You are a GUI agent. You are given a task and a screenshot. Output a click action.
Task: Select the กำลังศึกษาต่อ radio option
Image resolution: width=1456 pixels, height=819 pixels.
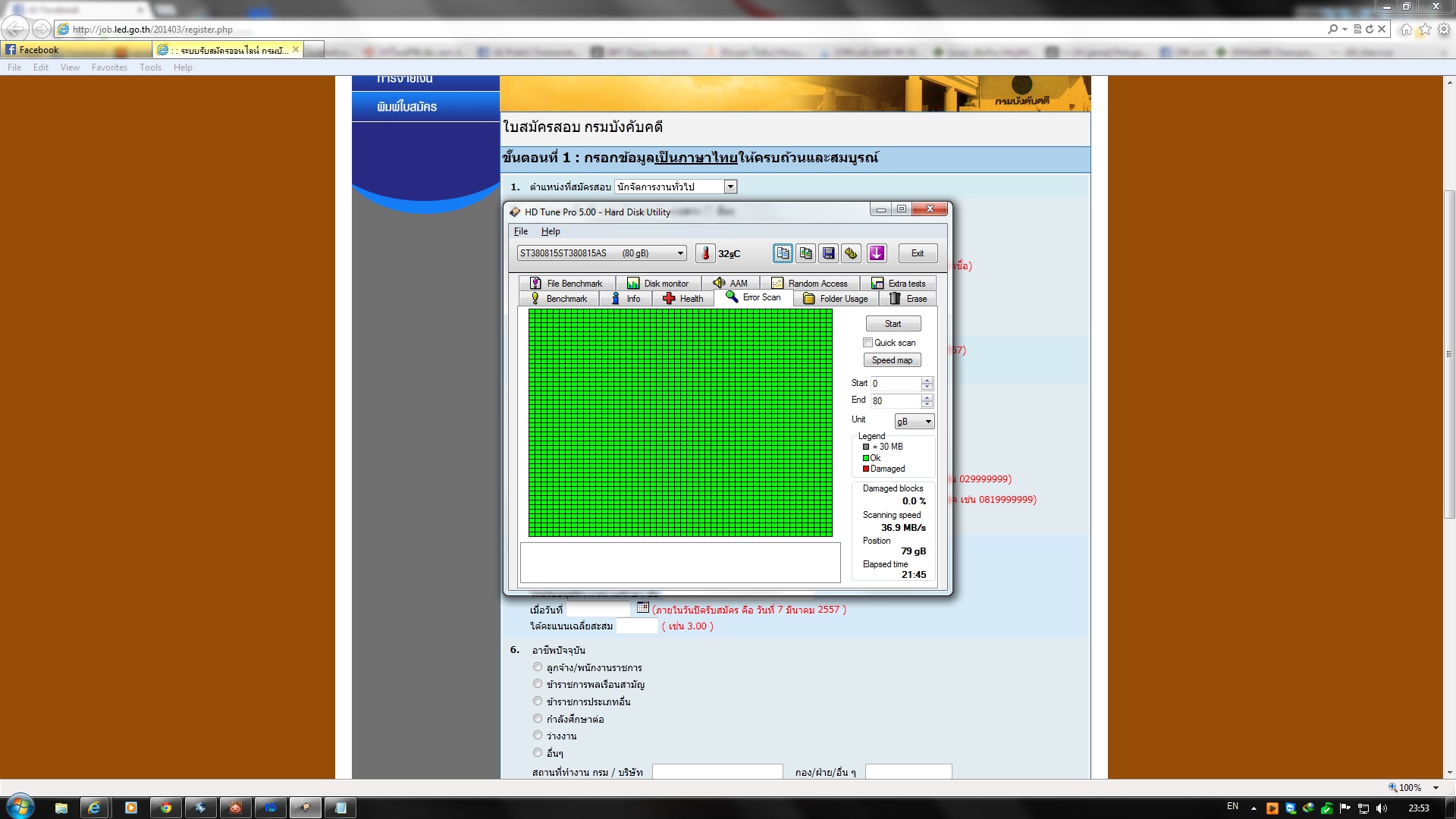tap(538, 718)
